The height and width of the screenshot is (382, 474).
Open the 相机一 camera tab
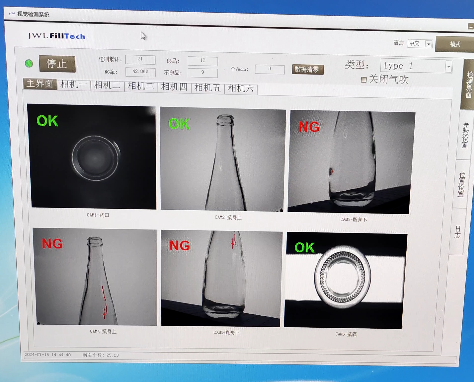tap(74, 85)
